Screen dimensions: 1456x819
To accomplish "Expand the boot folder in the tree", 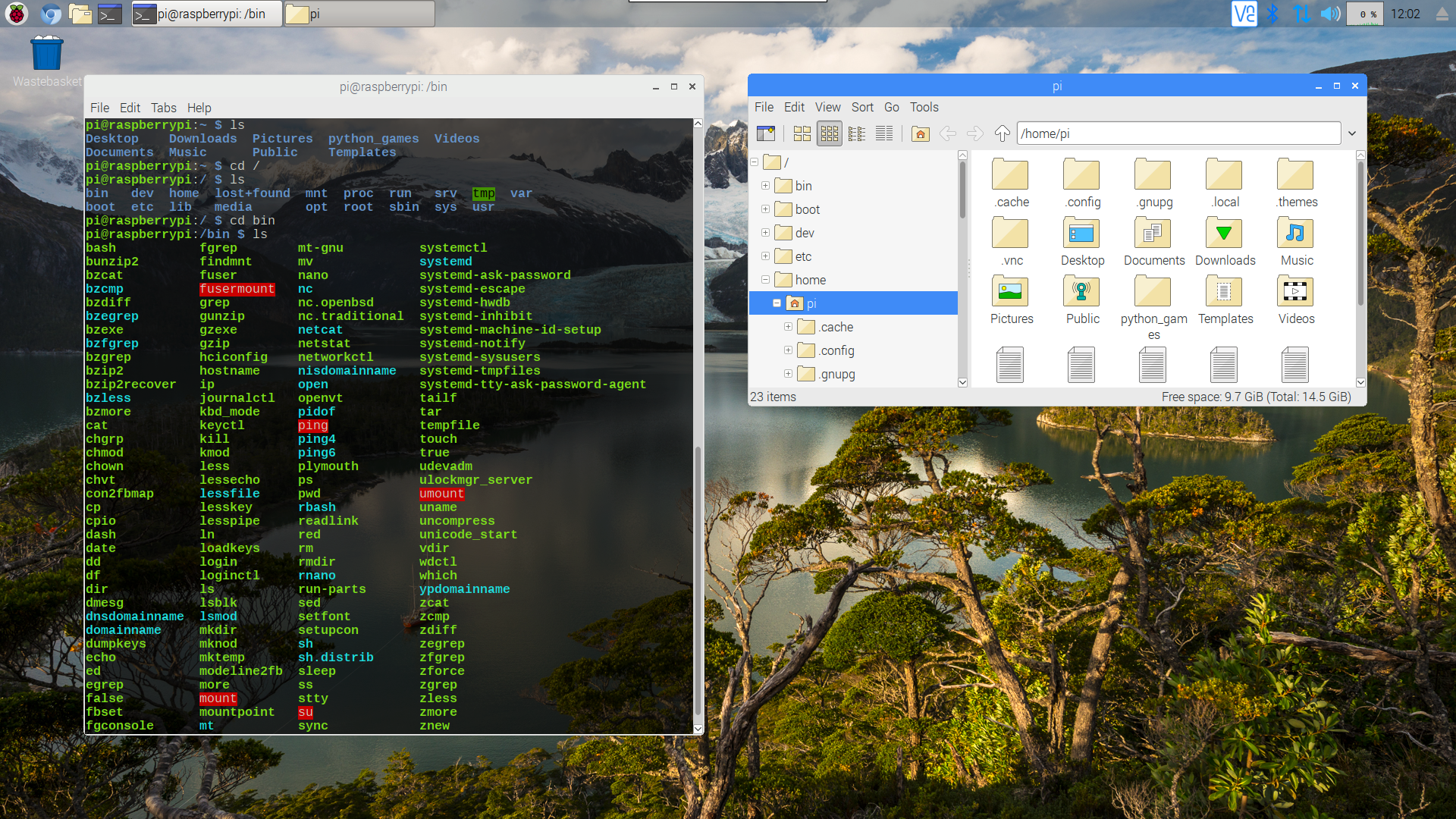I will pyautogui.click(x=765, y=209).
